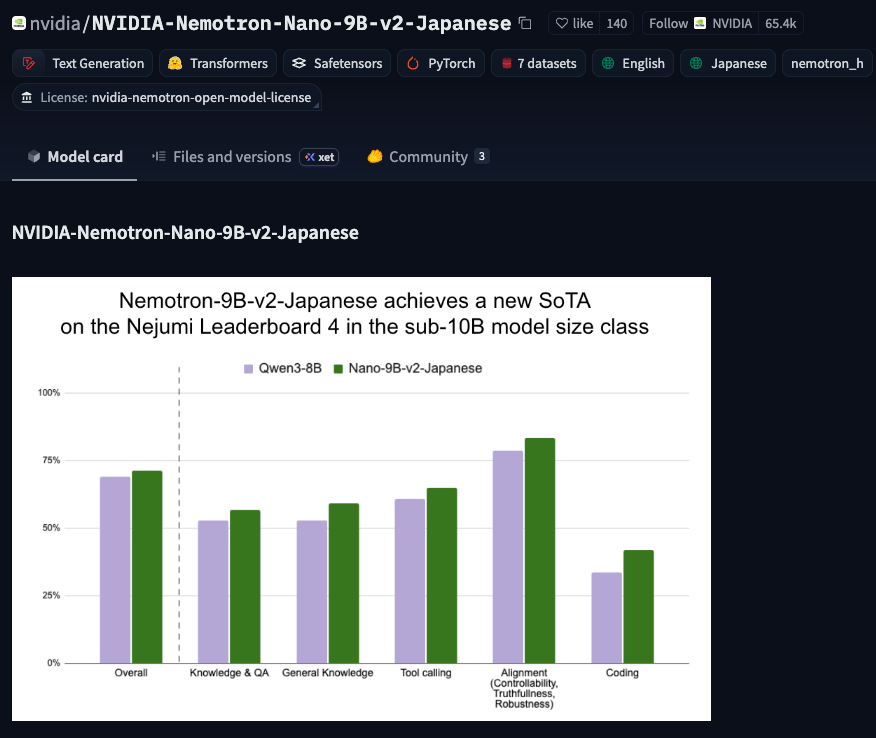Select the PyTorch tag
Image resolution: width=876 pixels, height=738 pixels.
(441, 63)
